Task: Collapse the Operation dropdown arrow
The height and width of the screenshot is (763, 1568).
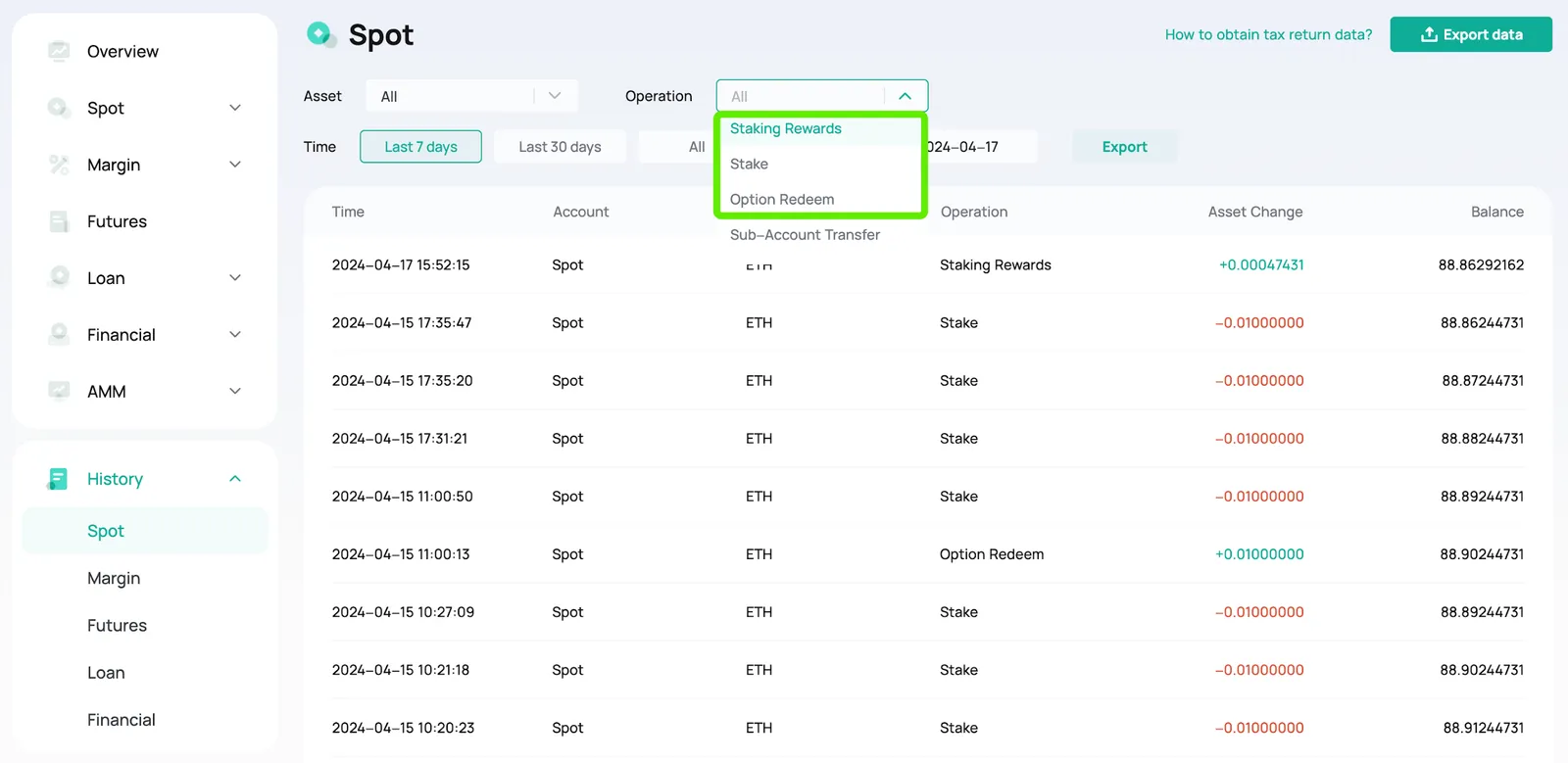Action: (905, 96)
